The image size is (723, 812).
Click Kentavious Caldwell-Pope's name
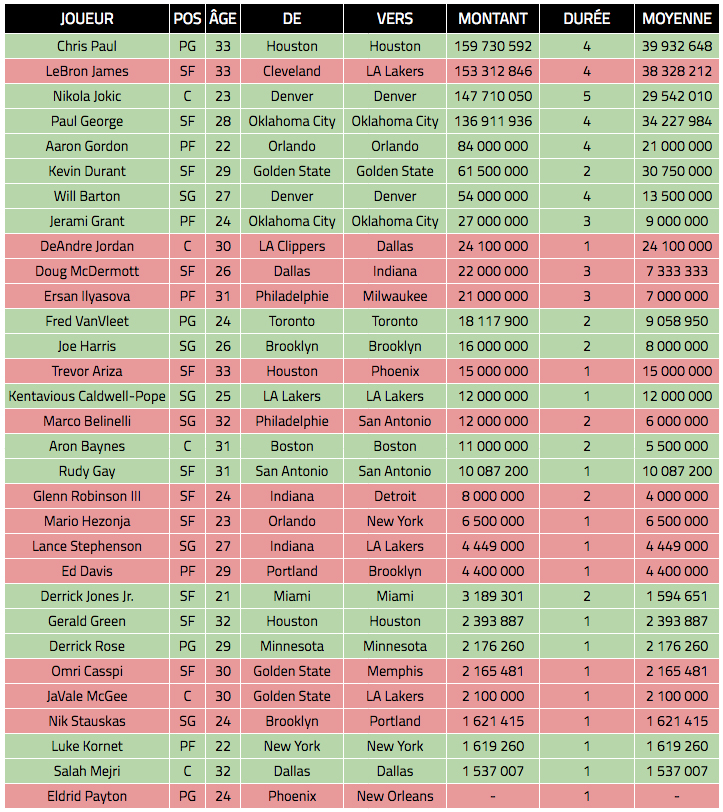tap(87, 396)
